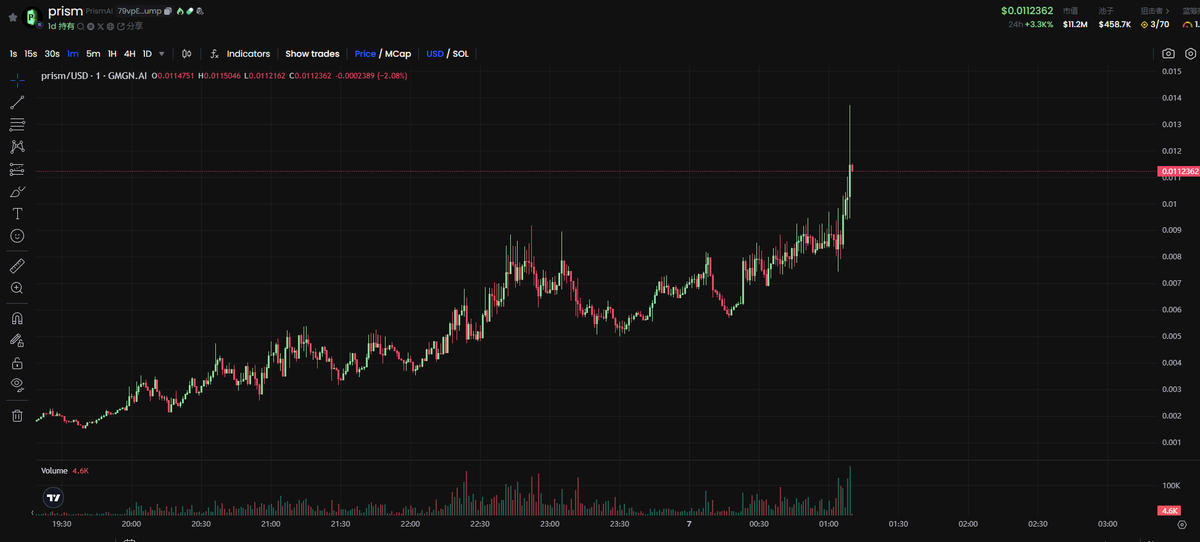Open the forecasting and measurement tools
The height and width of the screenshot is (542, 1200).
click(17, 169)
